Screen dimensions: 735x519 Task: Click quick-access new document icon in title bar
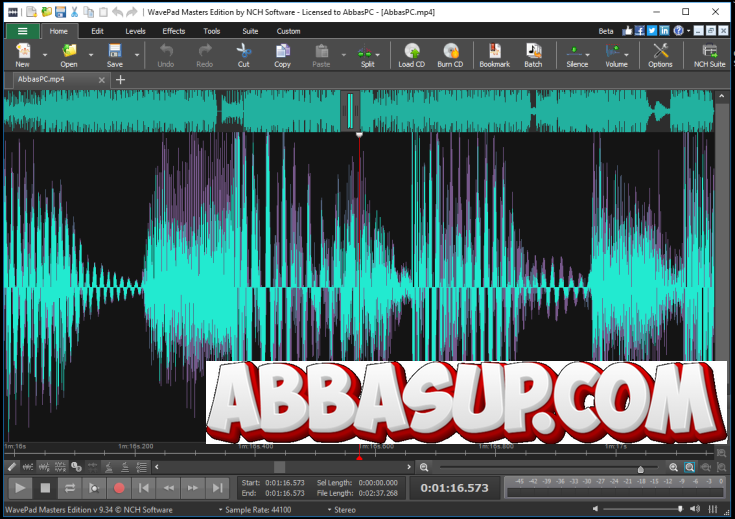click(x=31, y=12)
